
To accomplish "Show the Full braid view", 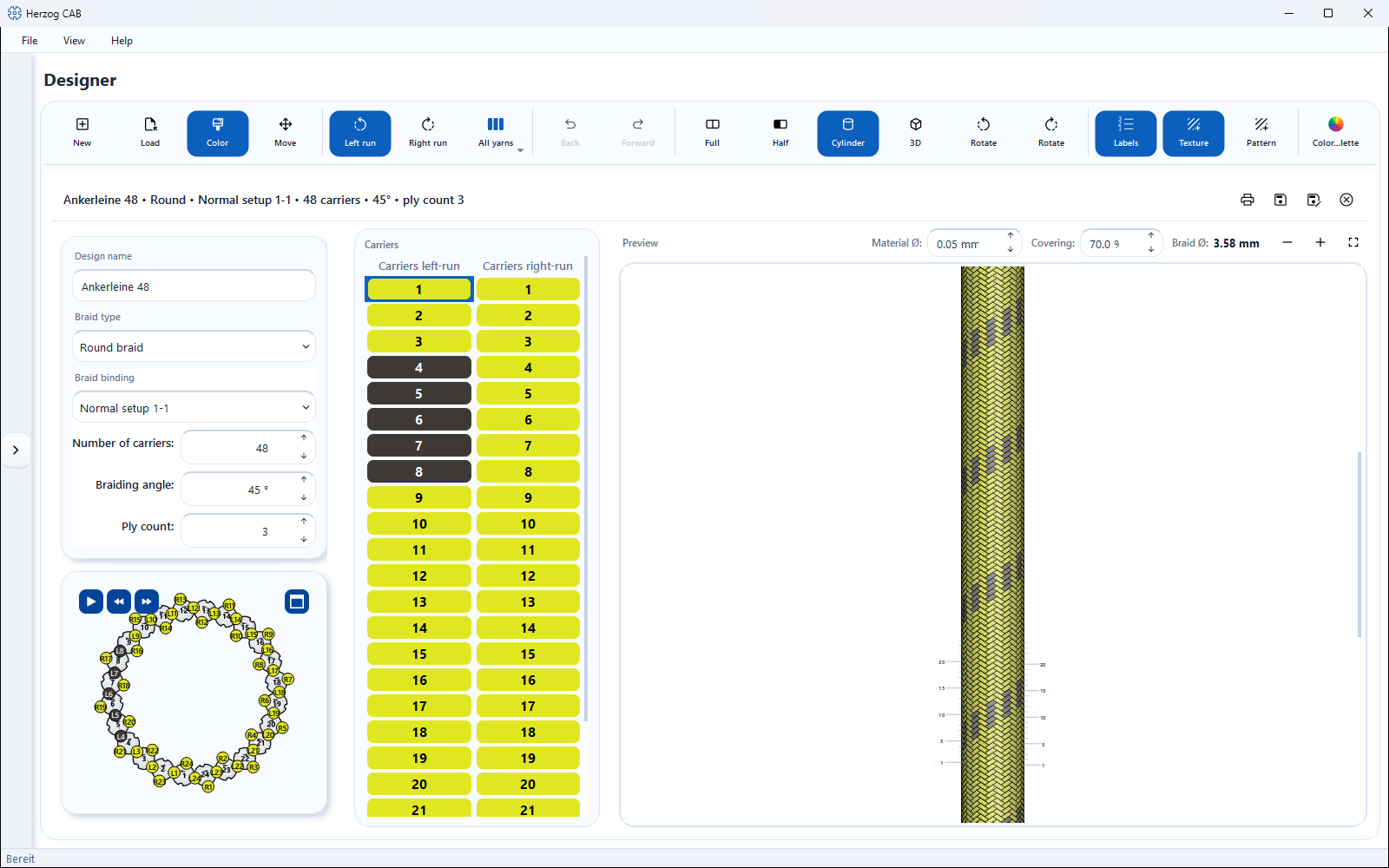I will pyautogui.click(x=713, y=133).
